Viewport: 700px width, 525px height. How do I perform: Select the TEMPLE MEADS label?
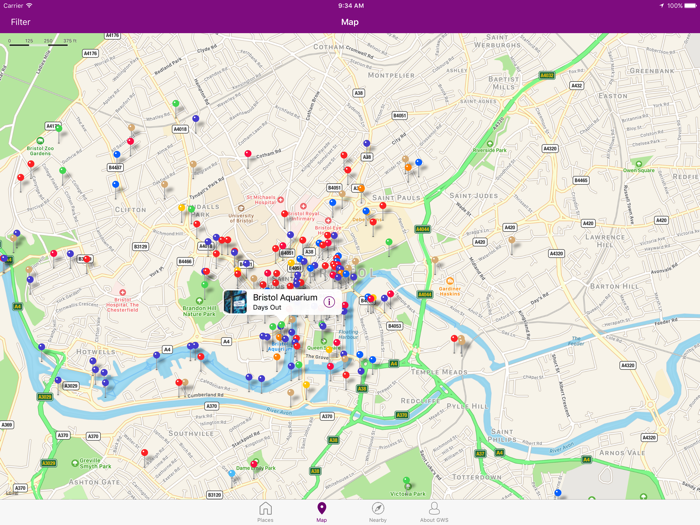[x=439, y=372]
